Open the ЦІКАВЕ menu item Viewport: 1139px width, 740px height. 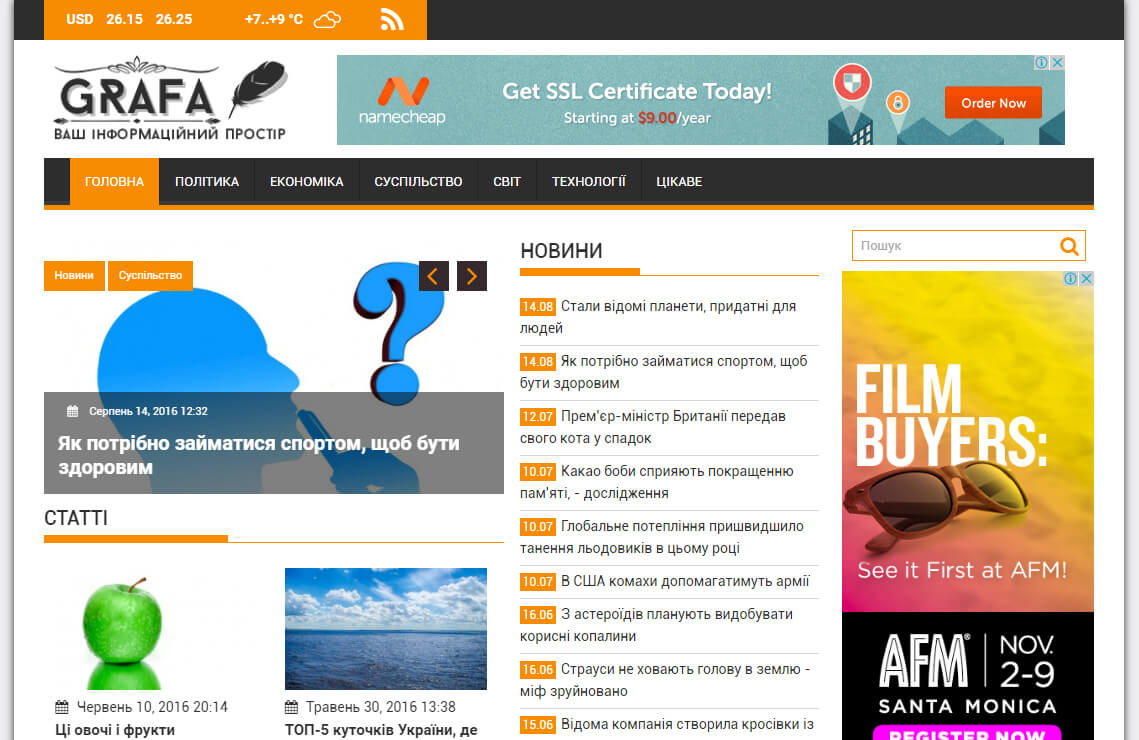(679, 182)
